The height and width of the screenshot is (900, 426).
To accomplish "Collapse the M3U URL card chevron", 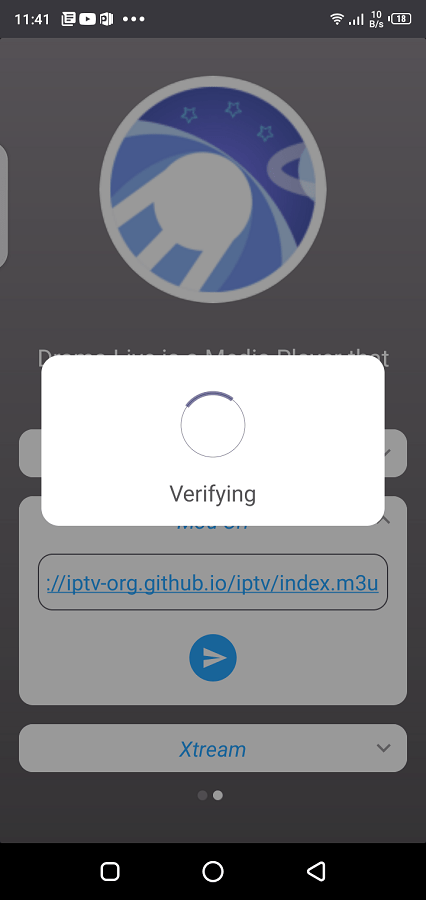I will [385, 520].
